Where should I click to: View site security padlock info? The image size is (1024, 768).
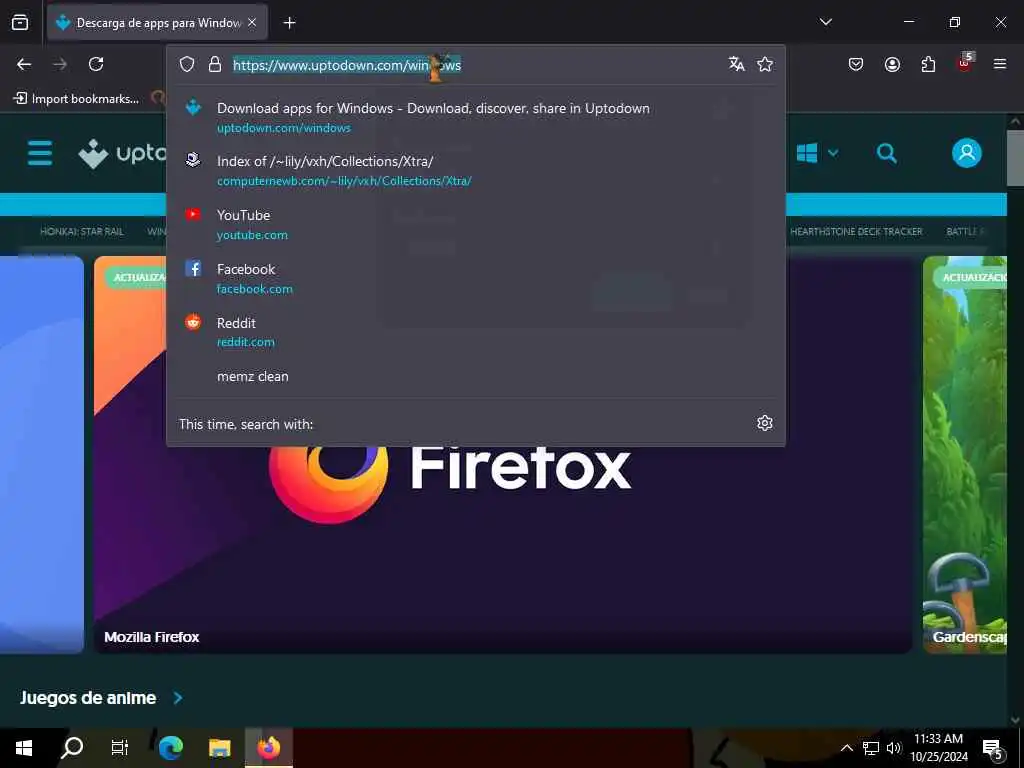click(x=215, y=64)
